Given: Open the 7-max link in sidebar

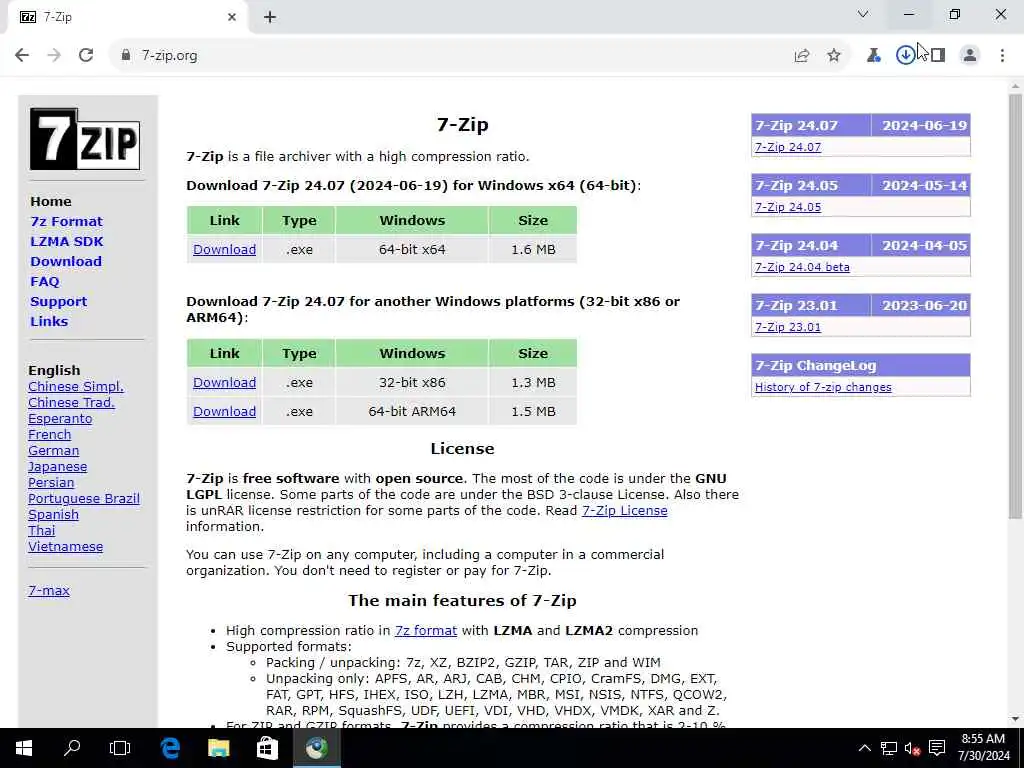Looking at the screenshot, I should (x=49, y=590).
